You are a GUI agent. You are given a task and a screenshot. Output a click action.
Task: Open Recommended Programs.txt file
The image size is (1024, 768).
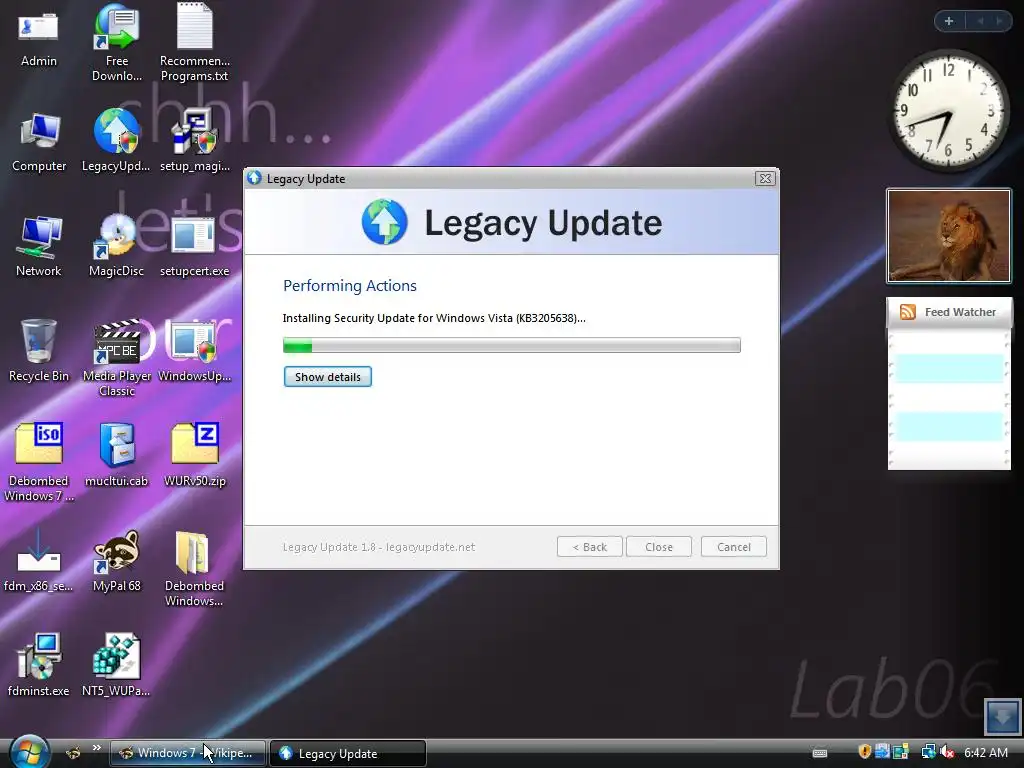click(195, 42)
